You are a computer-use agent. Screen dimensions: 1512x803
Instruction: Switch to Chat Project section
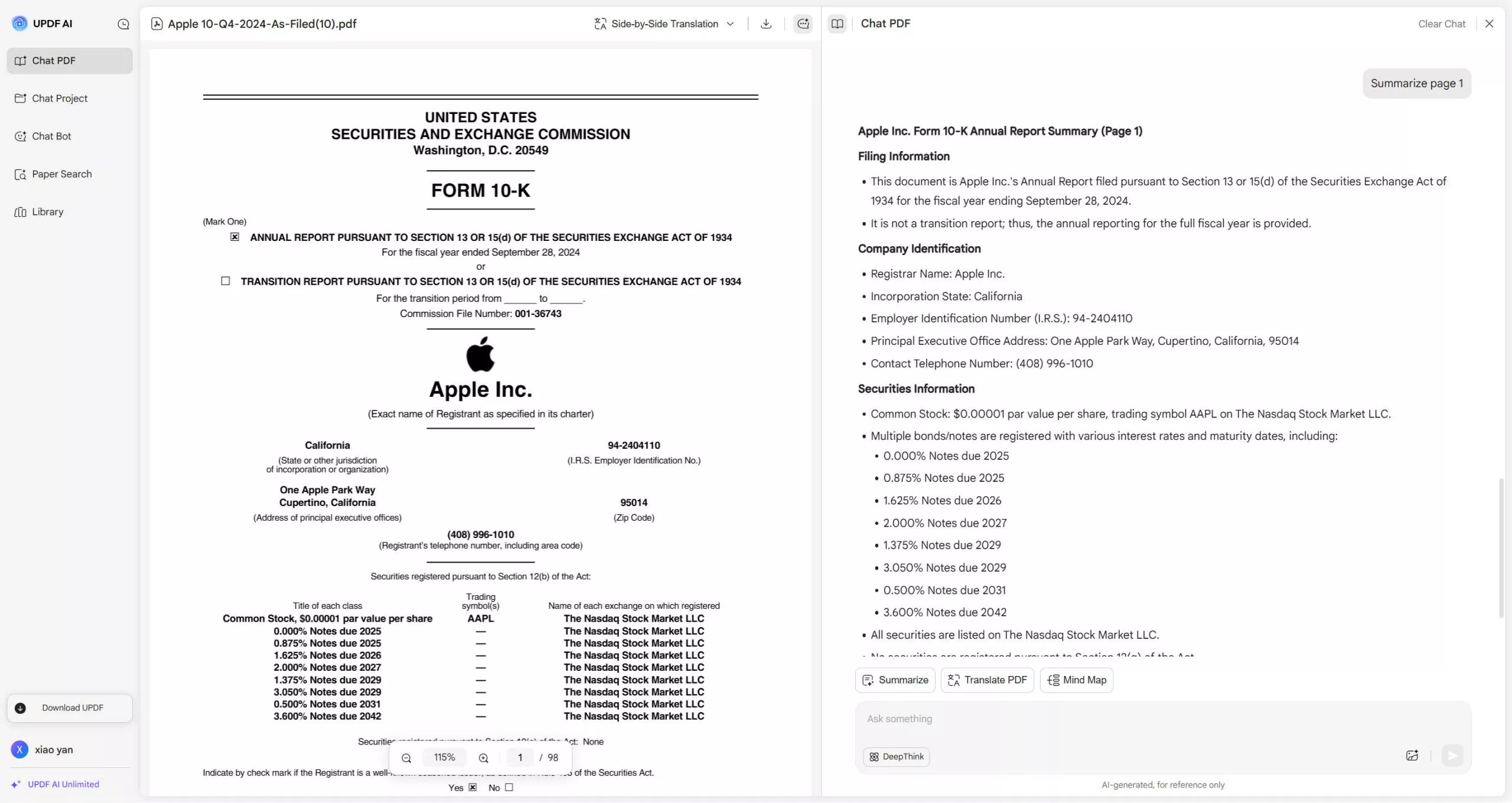pyautogui.click(x=60, y=98)
